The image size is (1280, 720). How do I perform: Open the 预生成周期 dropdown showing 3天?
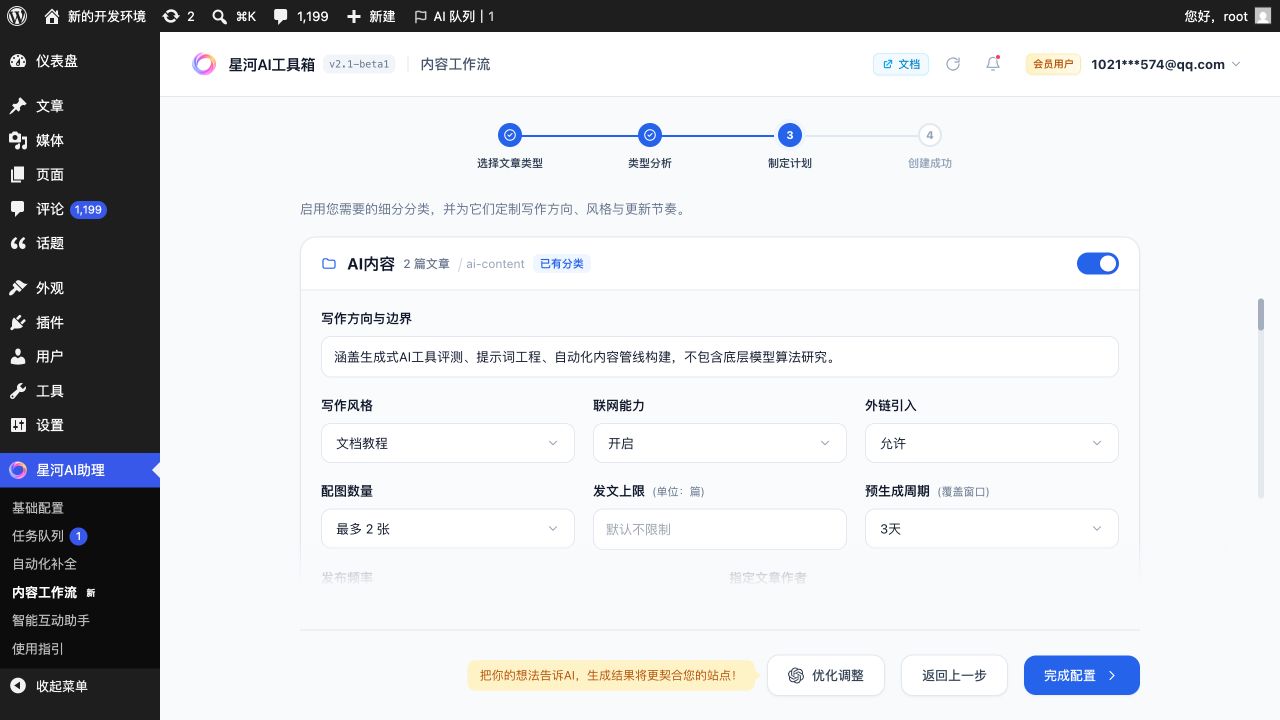[992, 529]
